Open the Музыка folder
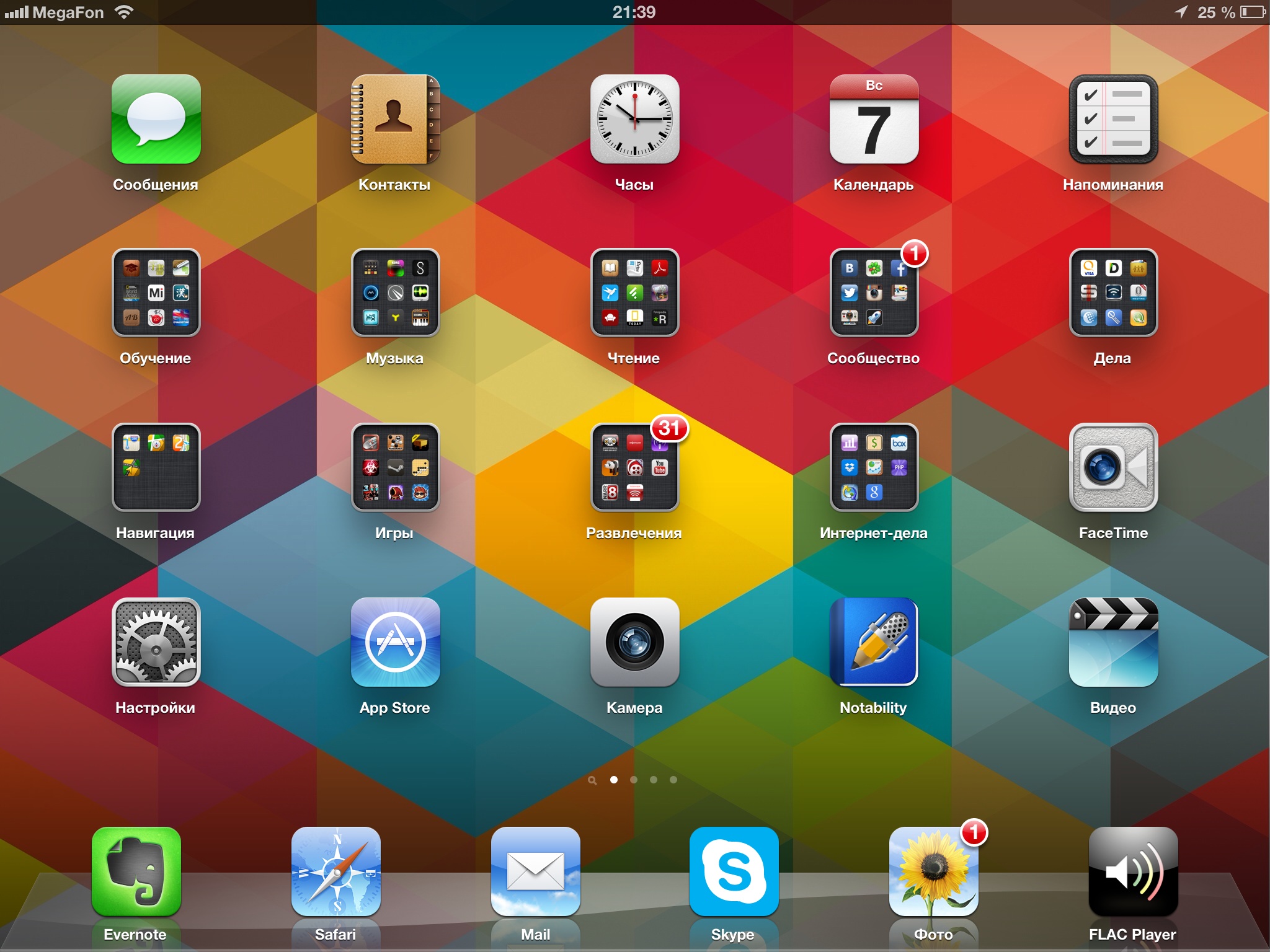Screen dimensions: 1270x952 pyautogui.click(x=395, y=293)
